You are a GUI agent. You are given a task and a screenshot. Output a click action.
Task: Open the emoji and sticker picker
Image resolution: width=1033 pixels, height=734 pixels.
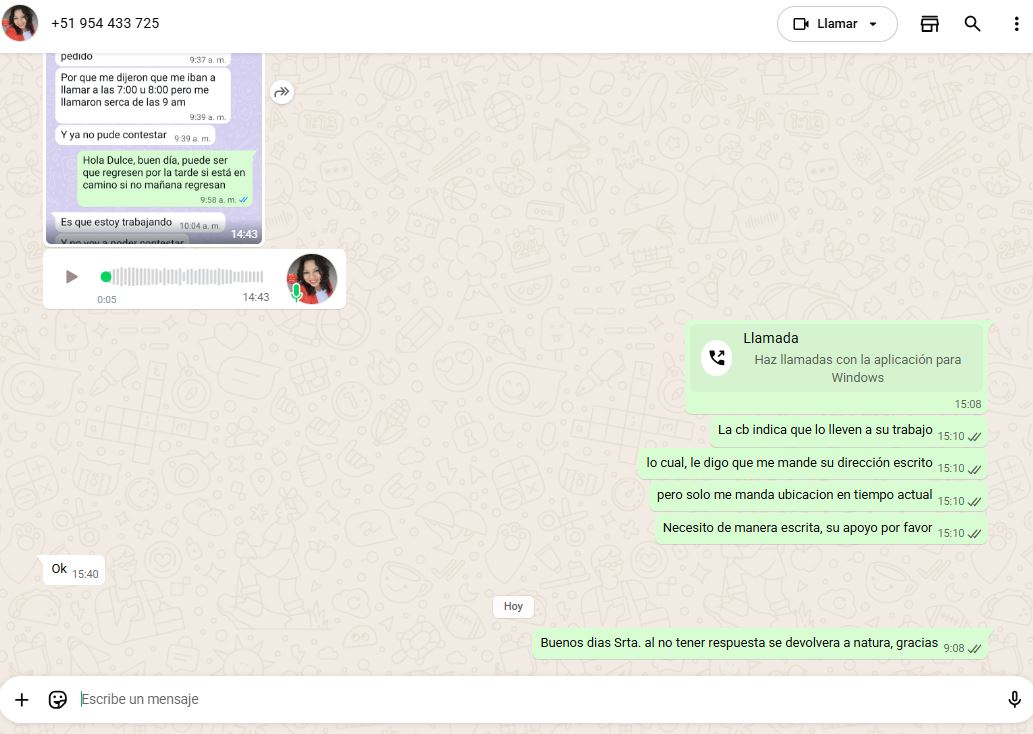tap(58, 700)
